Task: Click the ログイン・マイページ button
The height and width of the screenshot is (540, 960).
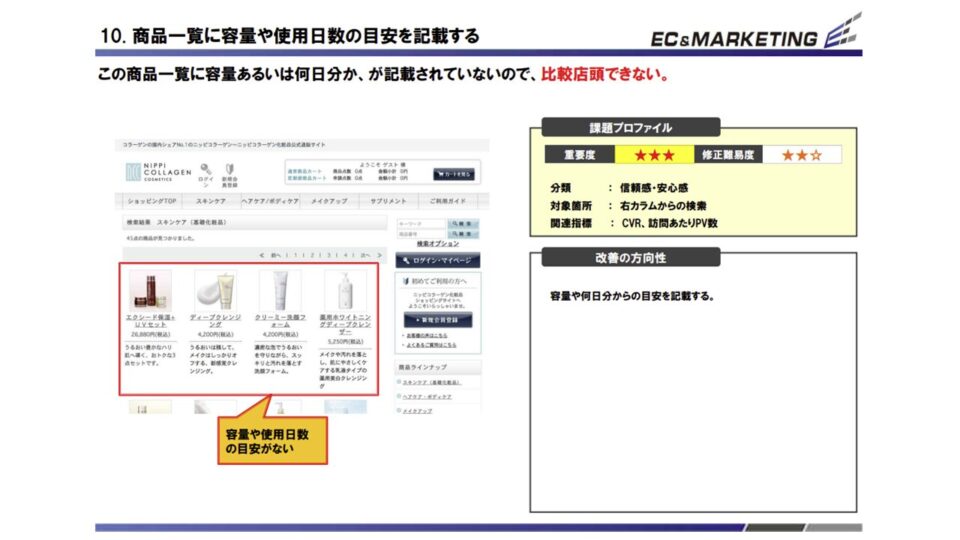Action: click(x=438, y=260)
